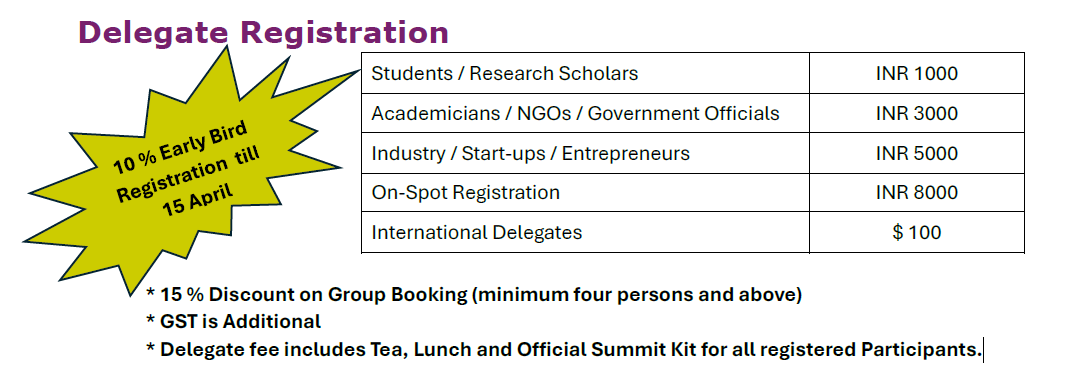Click the GST is Additional note
This screenshot has width=1069, height=375.
click(234, 321)
